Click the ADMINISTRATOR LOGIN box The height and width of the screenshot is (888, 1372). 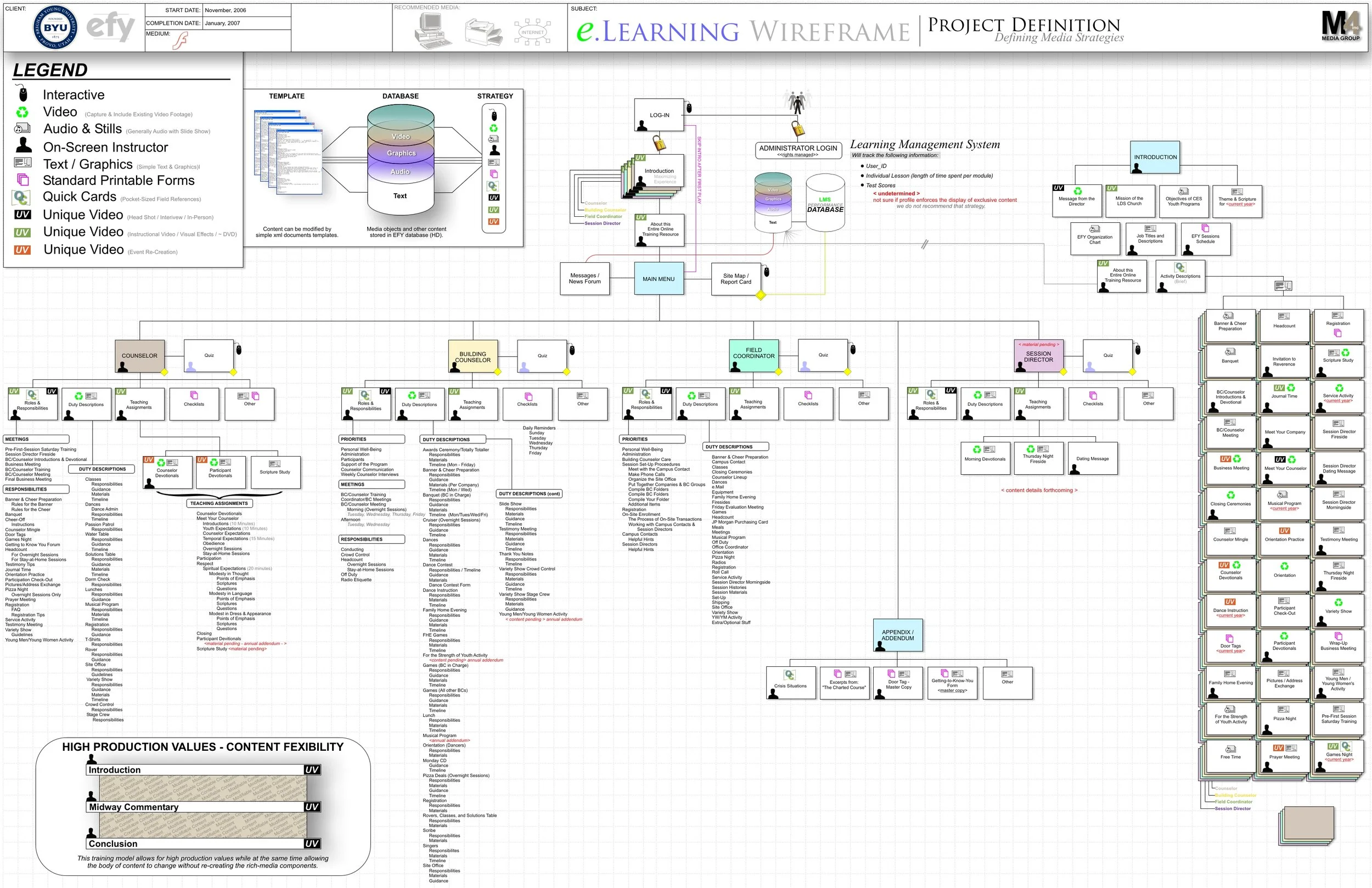tap(798, 150)
